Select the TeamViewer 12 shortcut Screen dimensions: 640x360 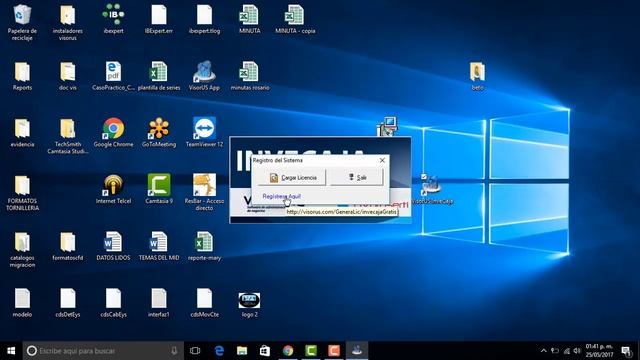204,129
